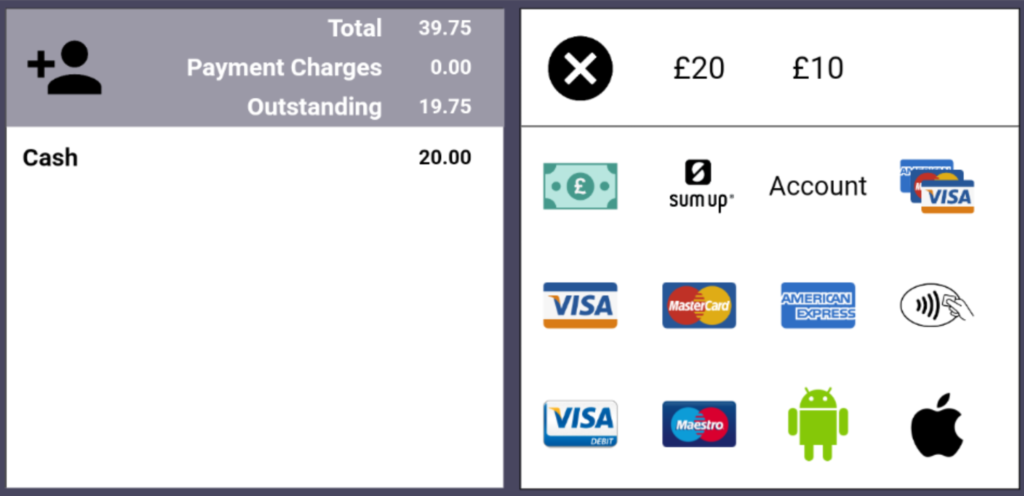Pay using Visa Debit card
This screenshot has width=1024, height=496.
click(x=580, y=424)
